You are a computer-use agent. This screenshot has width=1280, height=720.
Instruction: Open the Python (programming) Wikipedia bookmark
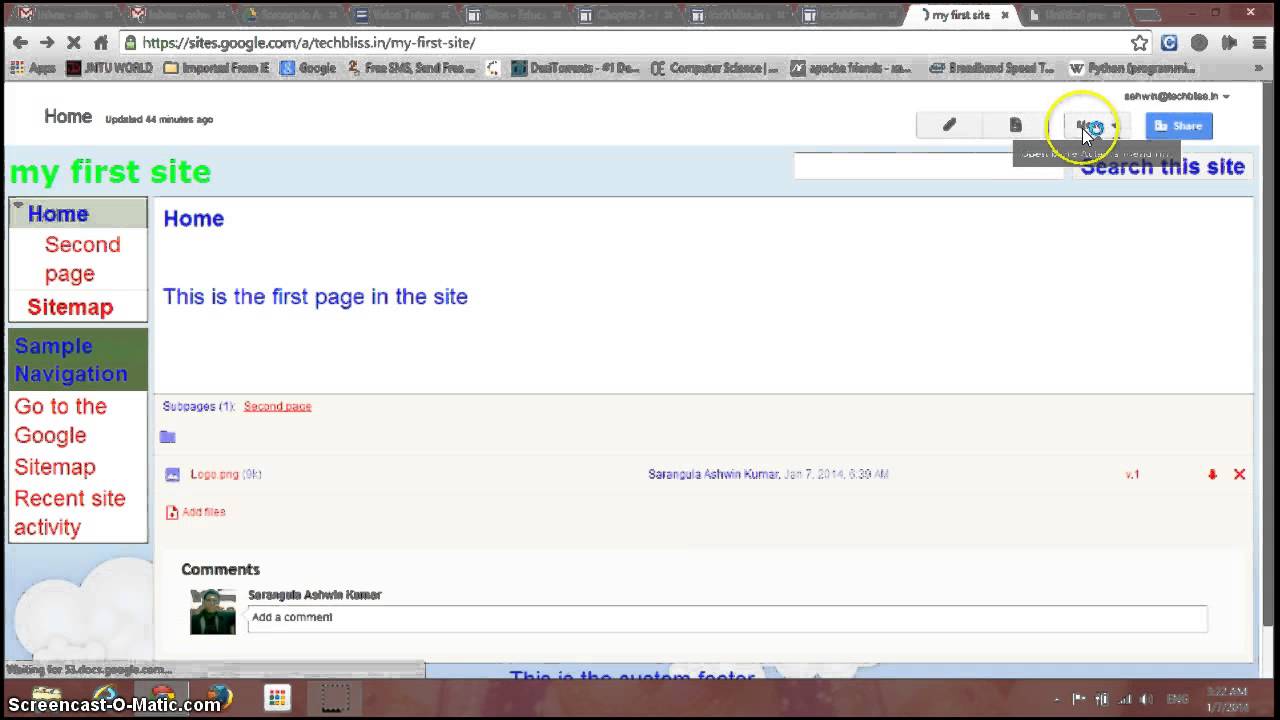click(x=1132, y=68)
